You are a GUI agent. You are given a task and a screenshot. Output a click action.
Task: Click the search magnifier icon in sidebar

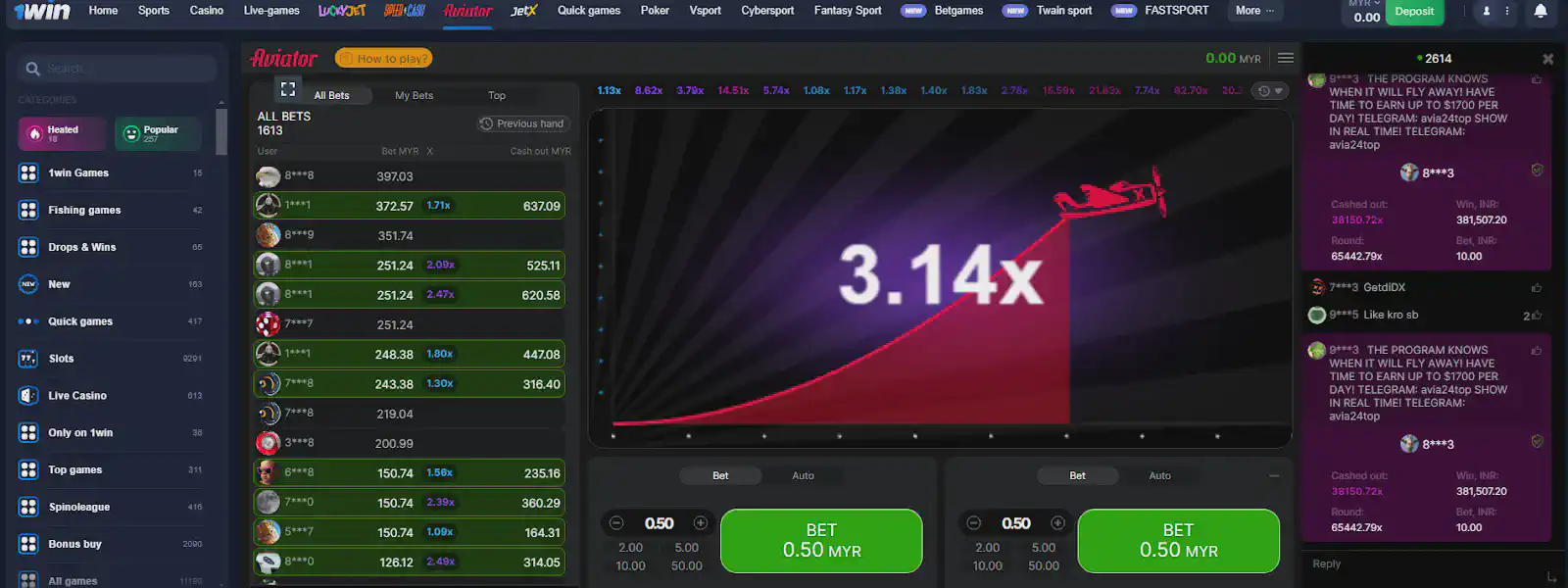point(32,69)
